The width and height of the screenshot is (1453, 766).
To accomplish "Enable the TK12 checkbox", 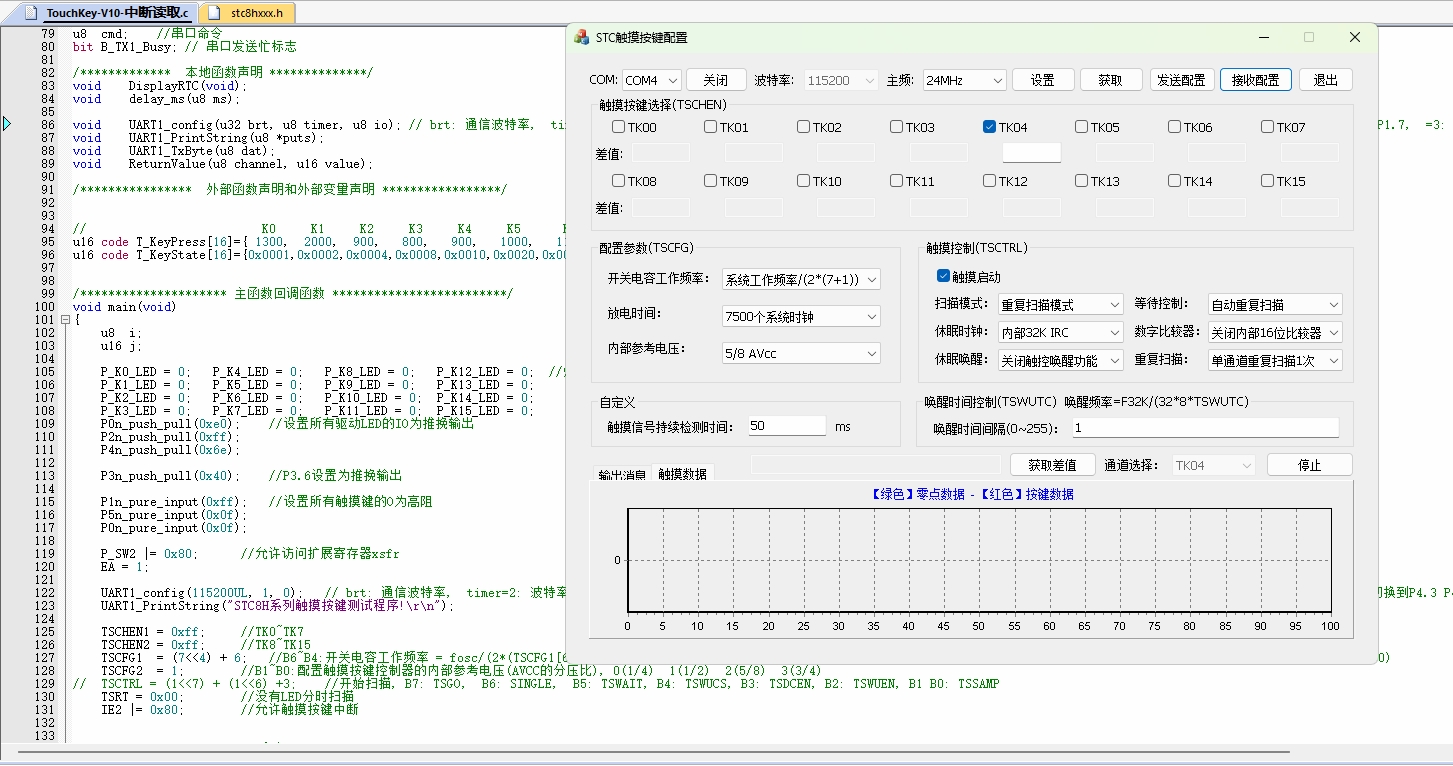I will coord(989,181).
